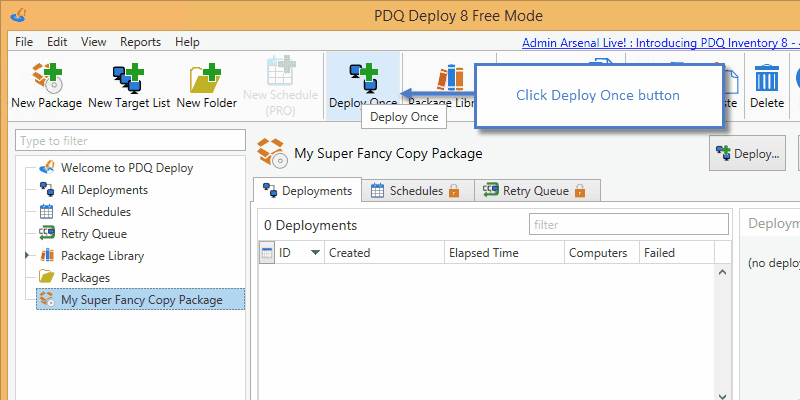Switch to the Schedules tab

click(418, 191)
